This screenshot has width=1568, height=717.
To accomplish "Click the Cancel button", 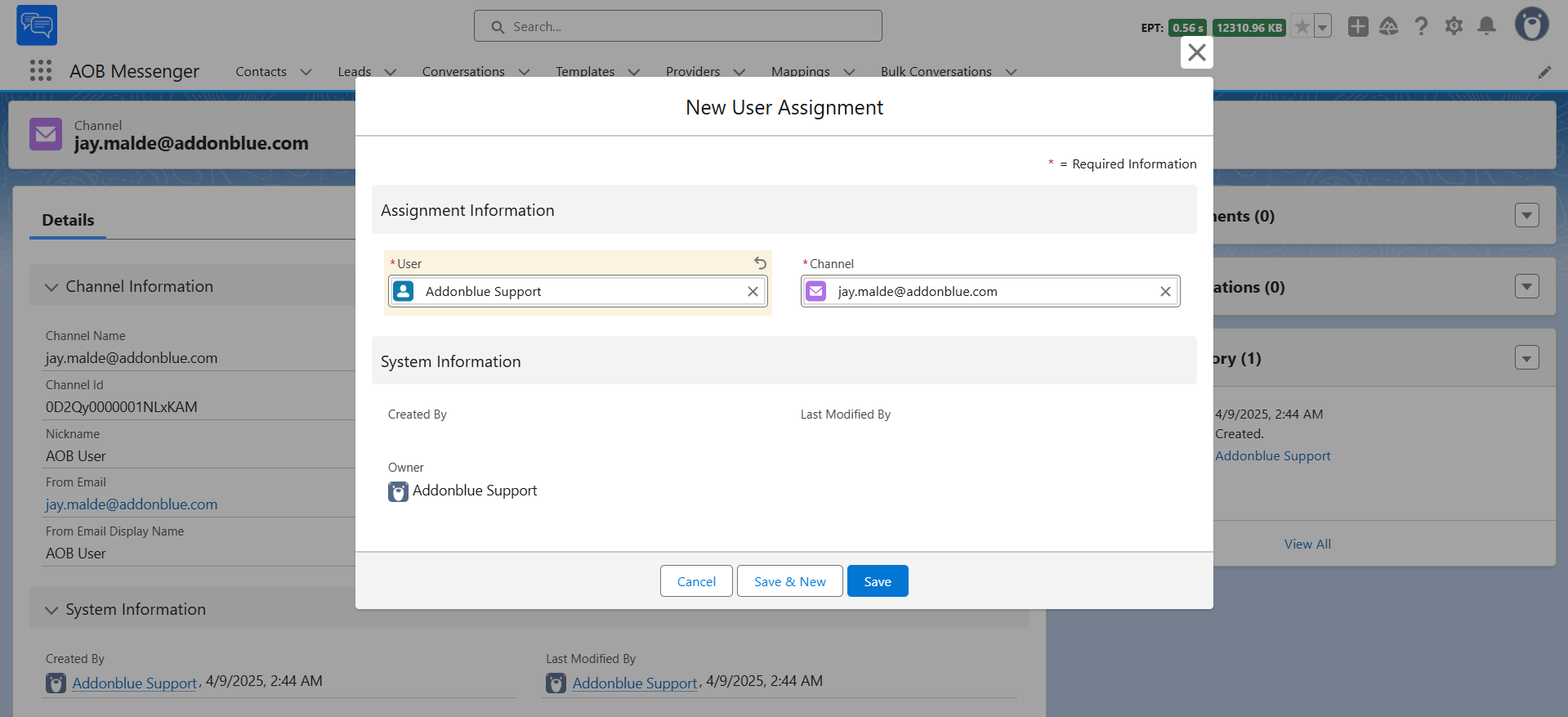I will [x=696, y=581].
